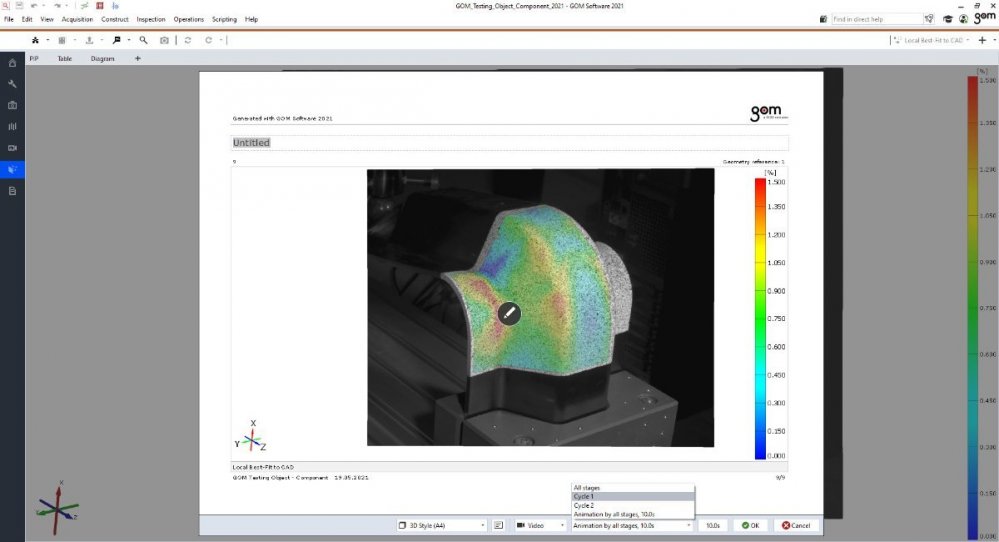This screenshot has width=999, height=542.
Task: Click the video camera icon in left sidebar
Action: click(12, 148)
